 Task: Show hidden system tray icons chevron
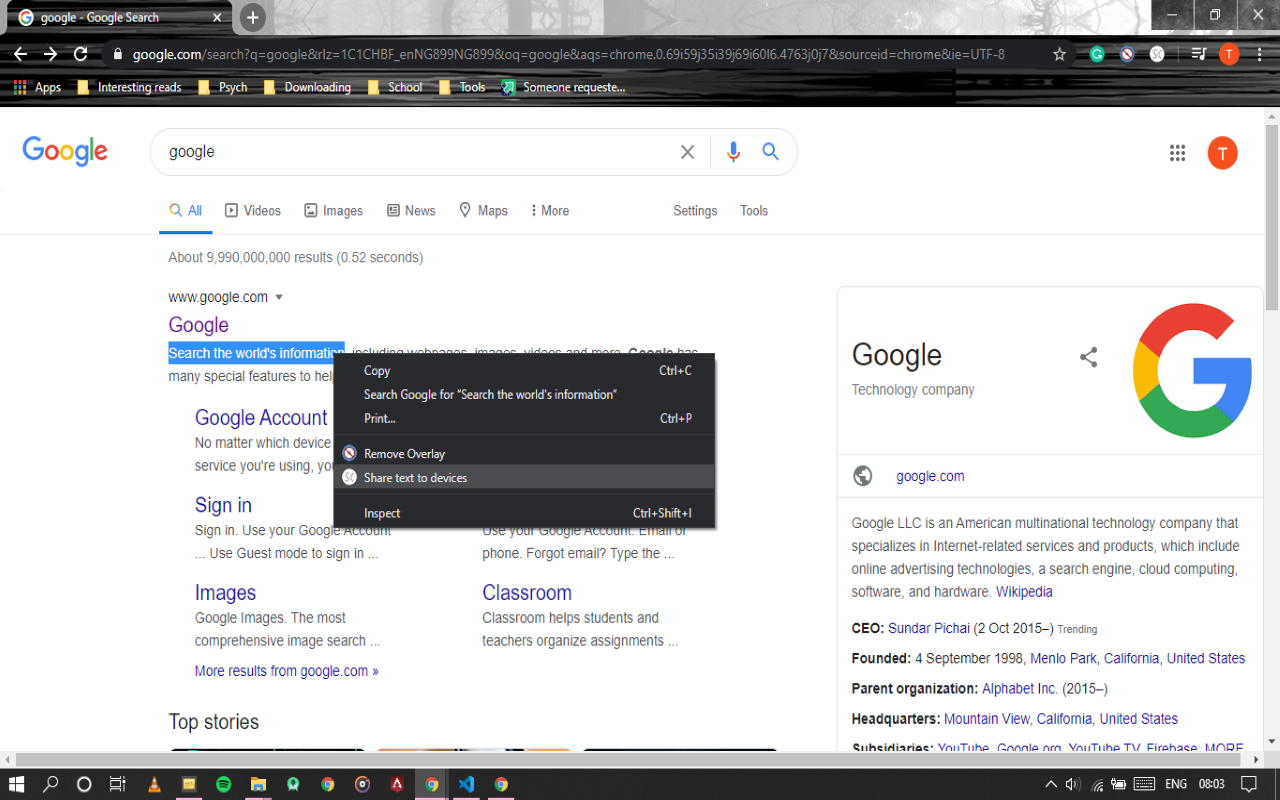[1050, 784]
